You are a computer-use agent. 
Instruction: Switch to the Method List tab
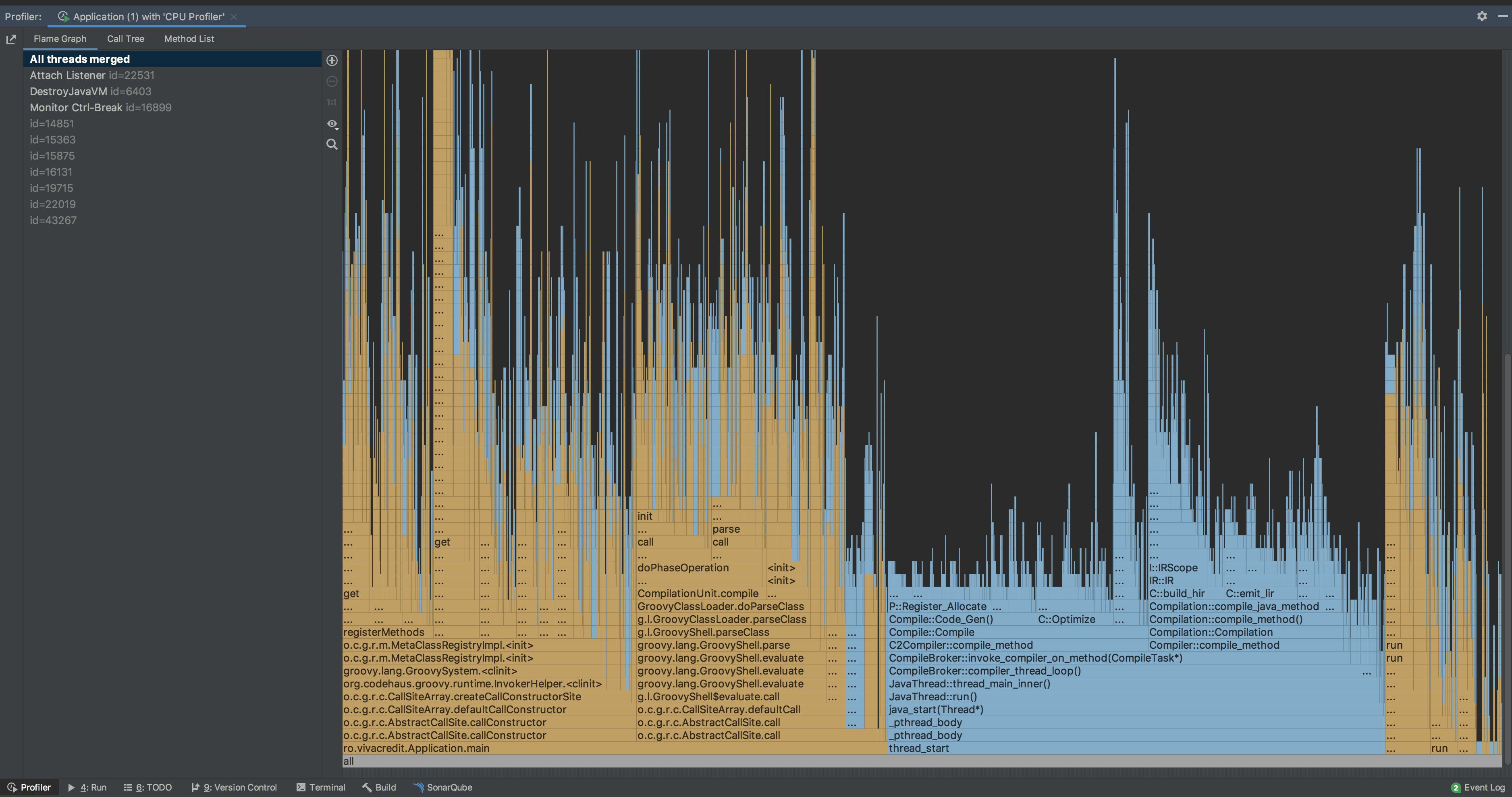(189, 39)
